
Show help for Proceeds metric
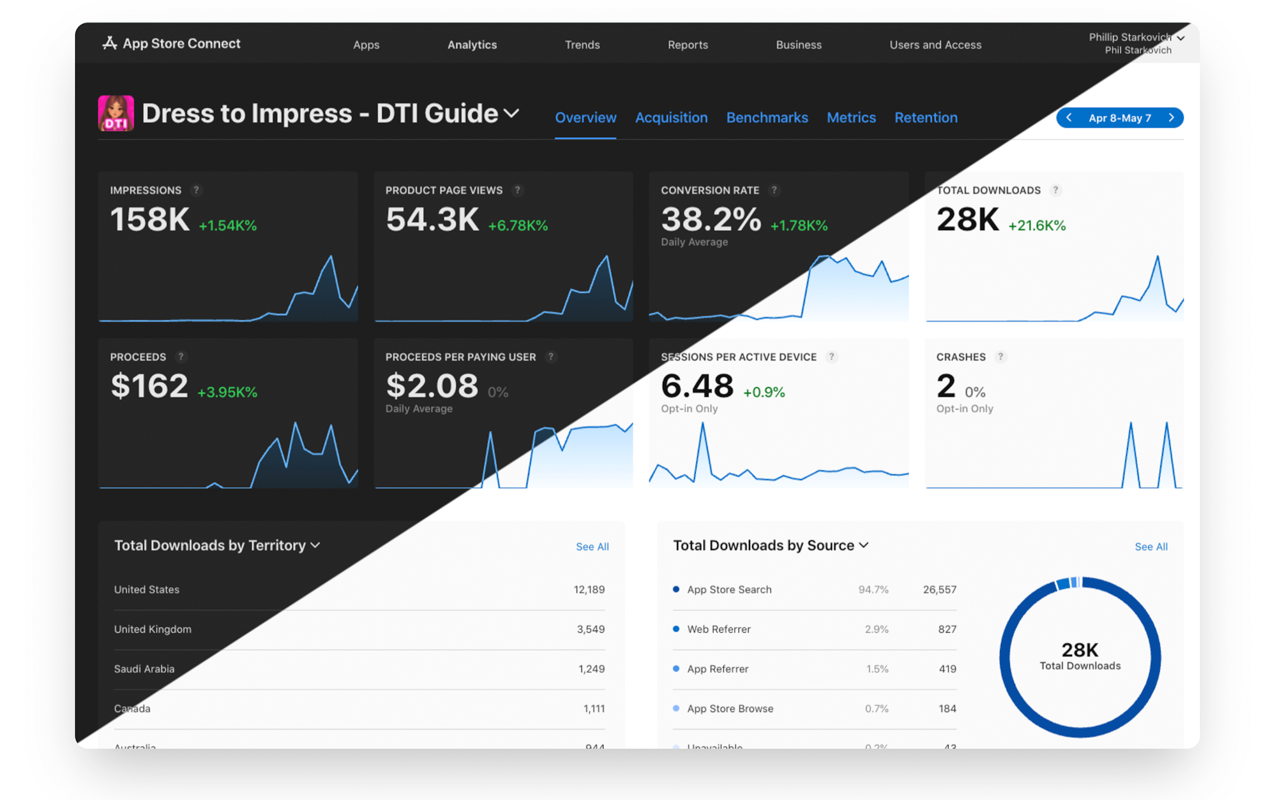[181, 357]
